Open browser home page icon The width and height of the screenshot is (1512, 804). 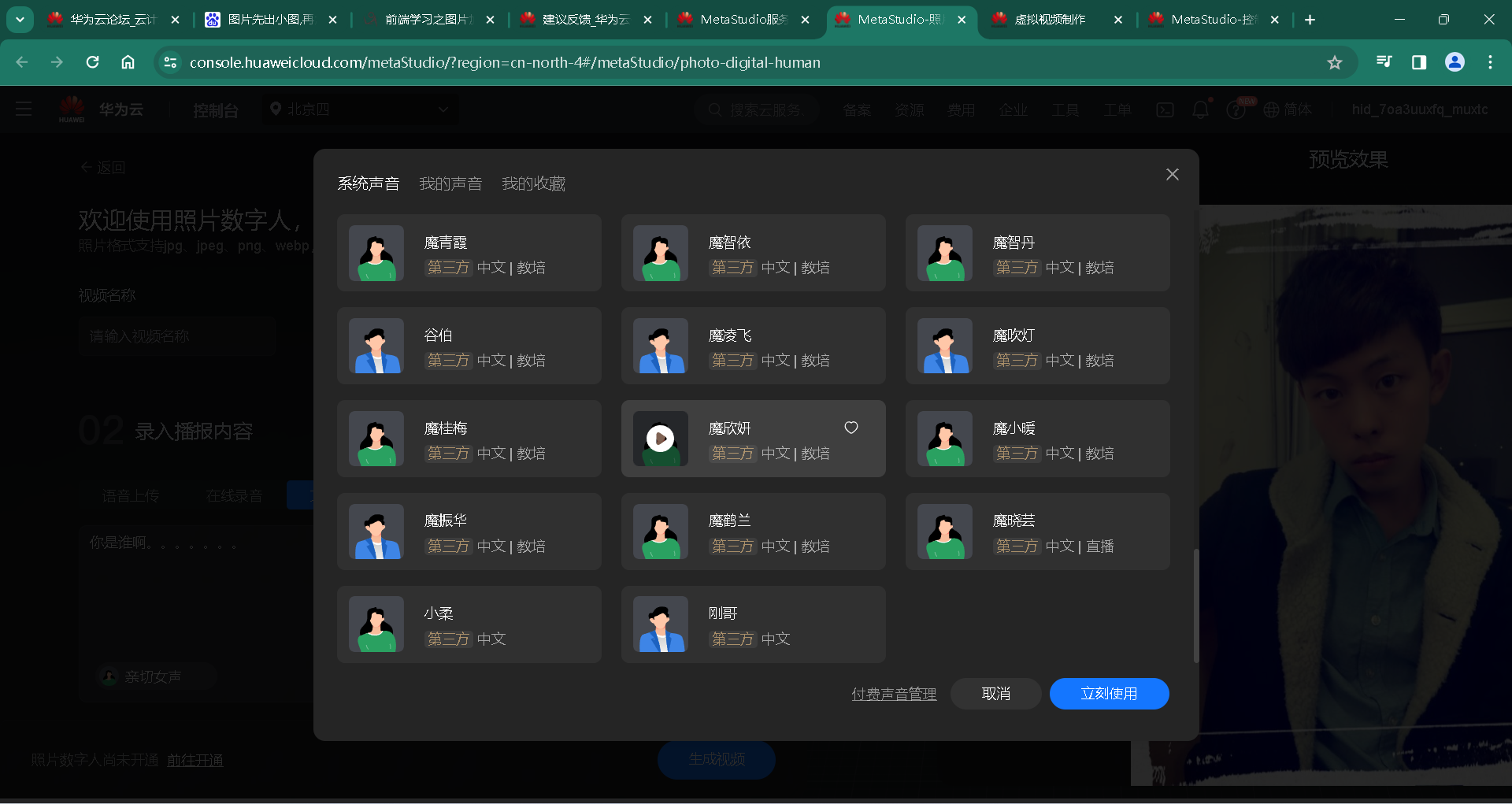point(128,62)
